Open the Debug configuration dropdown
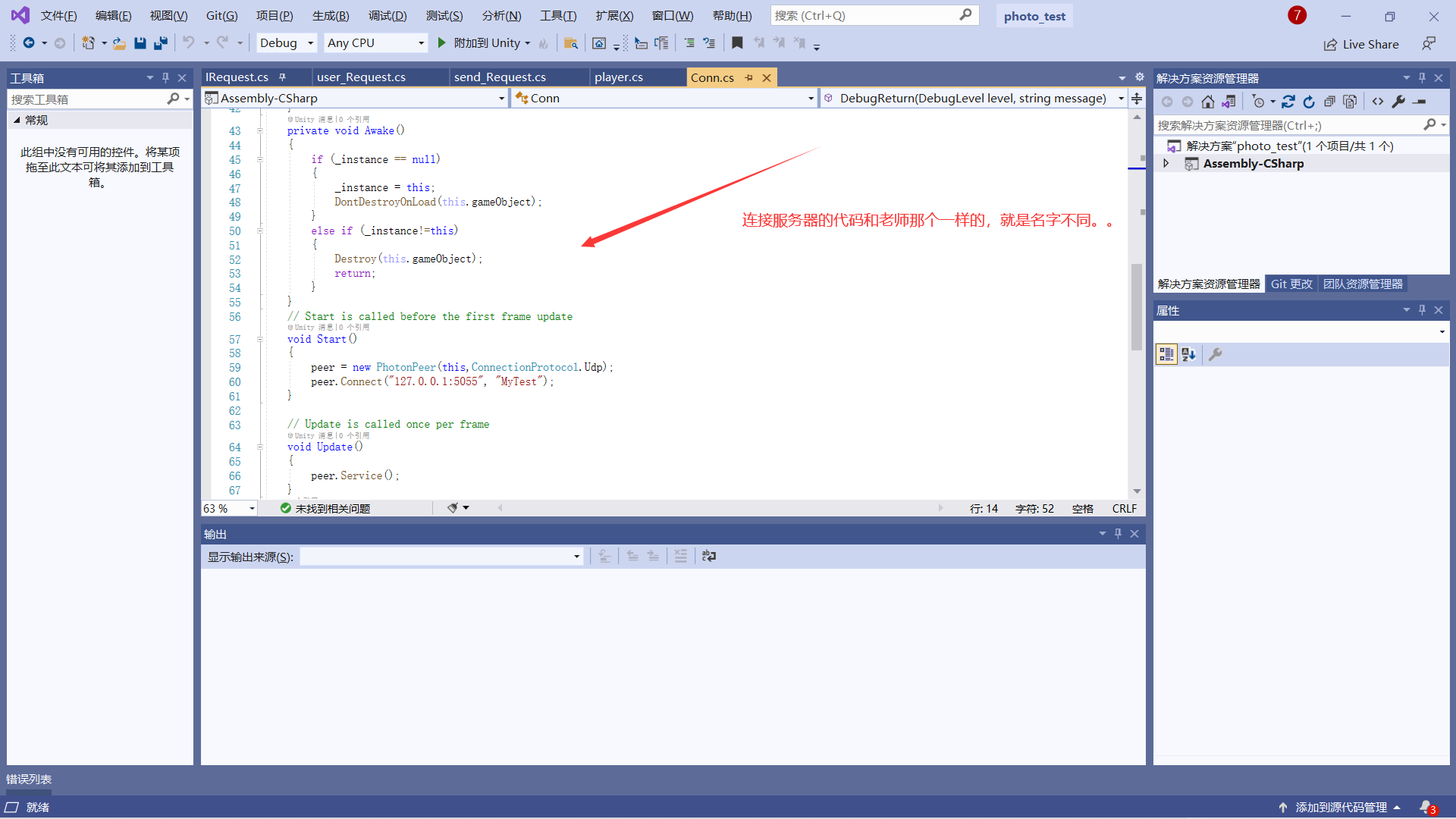This screenshot has width=1456, height=819. pyautogui.click(x=287, y=43)
